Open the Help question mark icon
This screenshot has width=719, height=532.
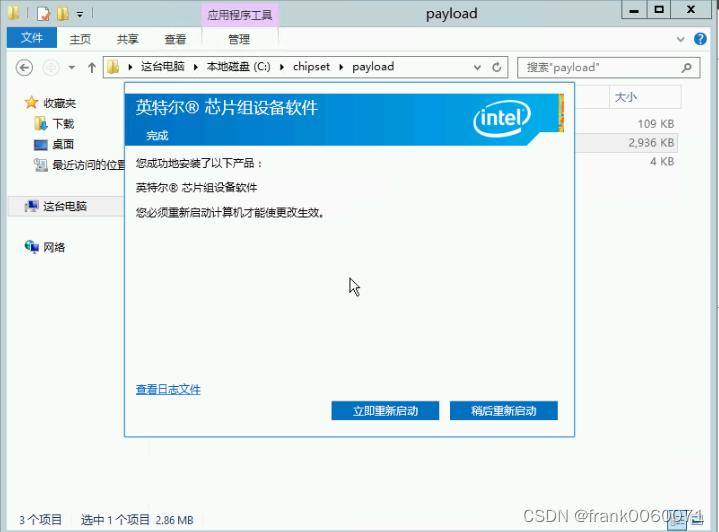700,39
